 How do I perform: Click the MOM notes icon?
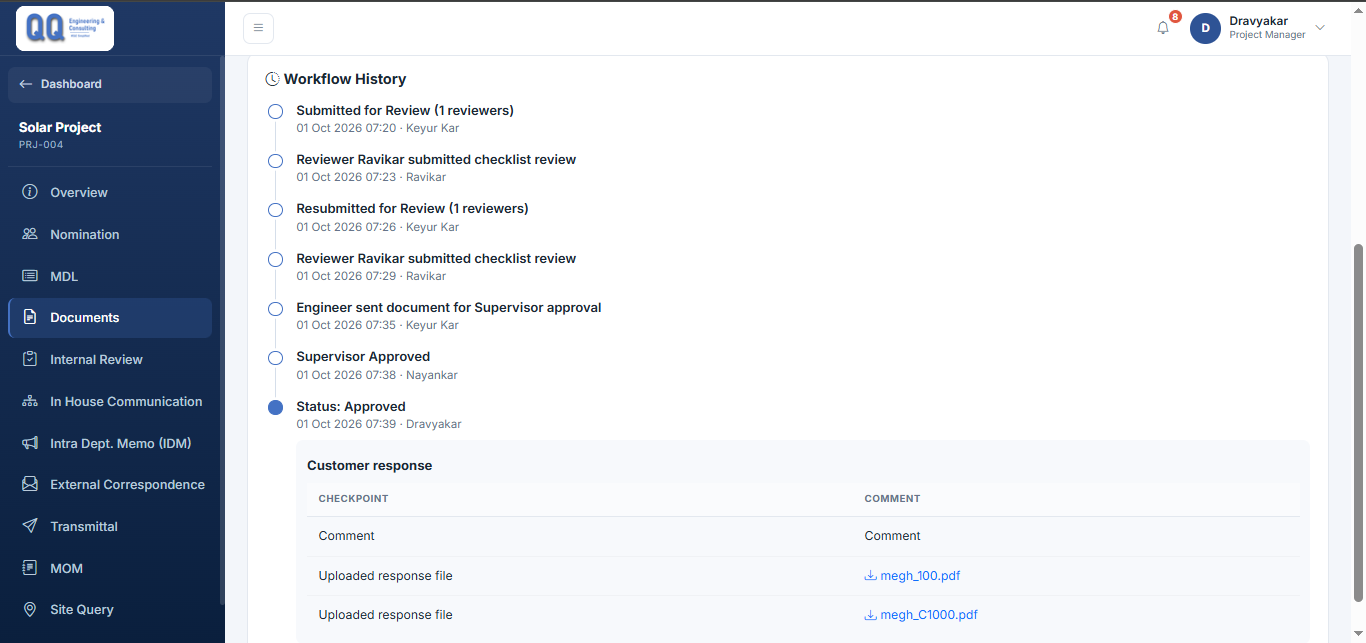pyautogui.click(x=30, y=568)
